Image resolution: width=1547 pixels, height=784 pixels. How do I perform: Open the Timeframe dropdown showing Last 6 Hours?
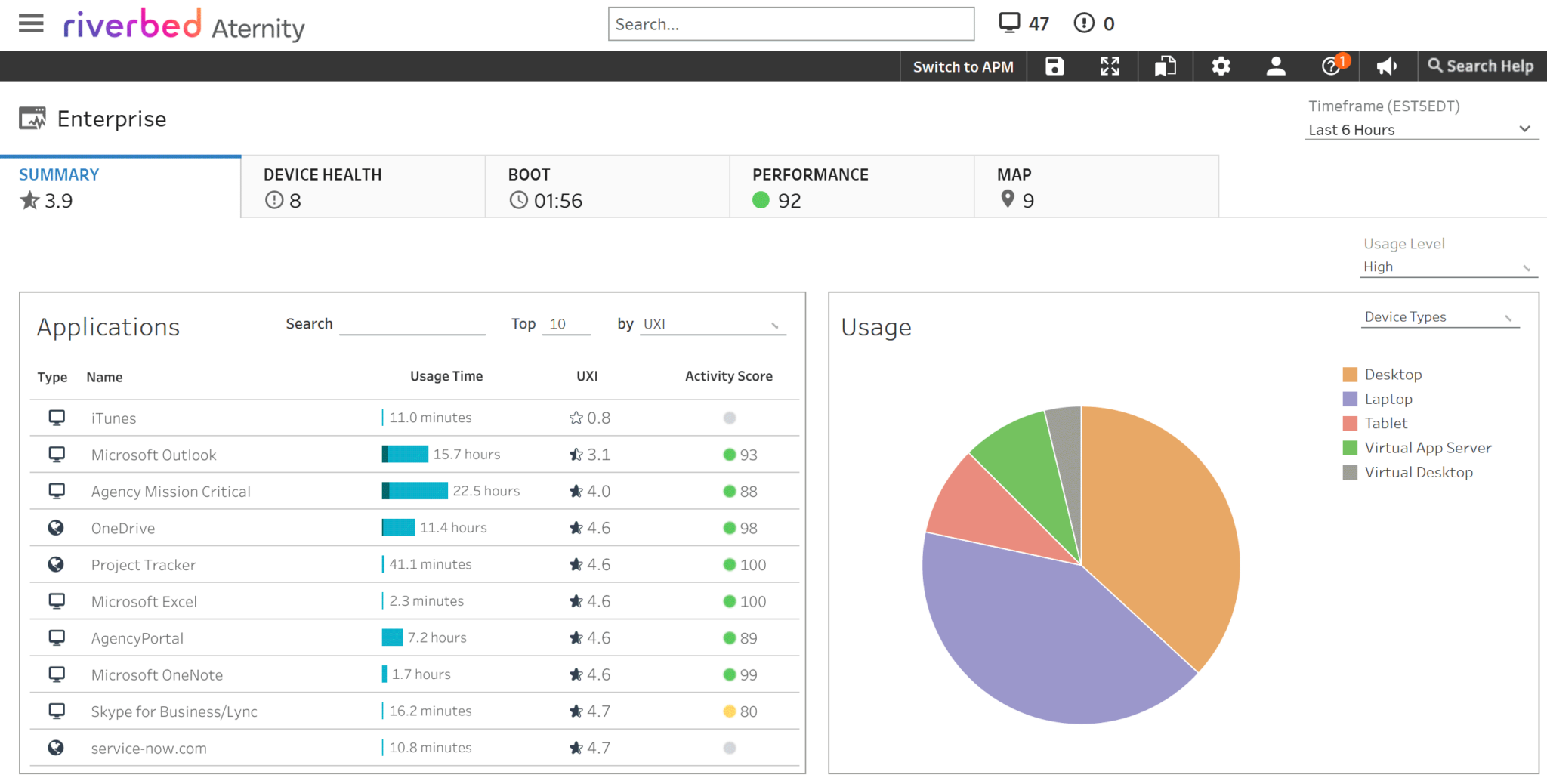point(1421,129)
